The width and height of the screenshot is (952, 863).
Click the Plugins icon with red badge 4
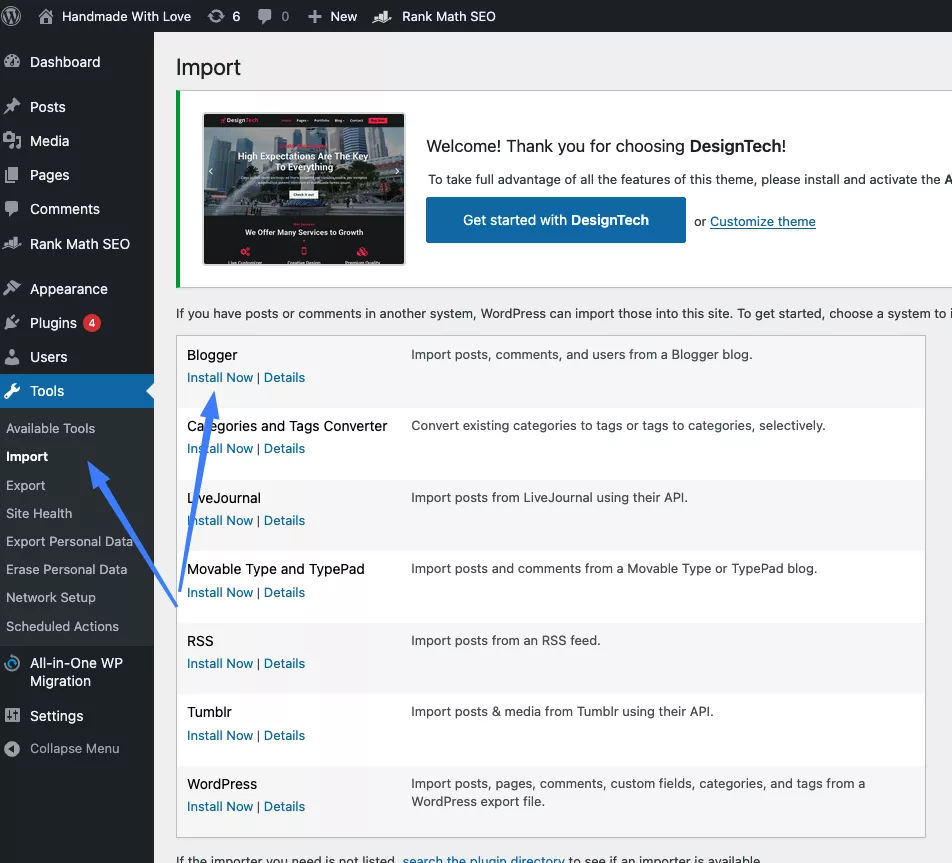[14, 322]
